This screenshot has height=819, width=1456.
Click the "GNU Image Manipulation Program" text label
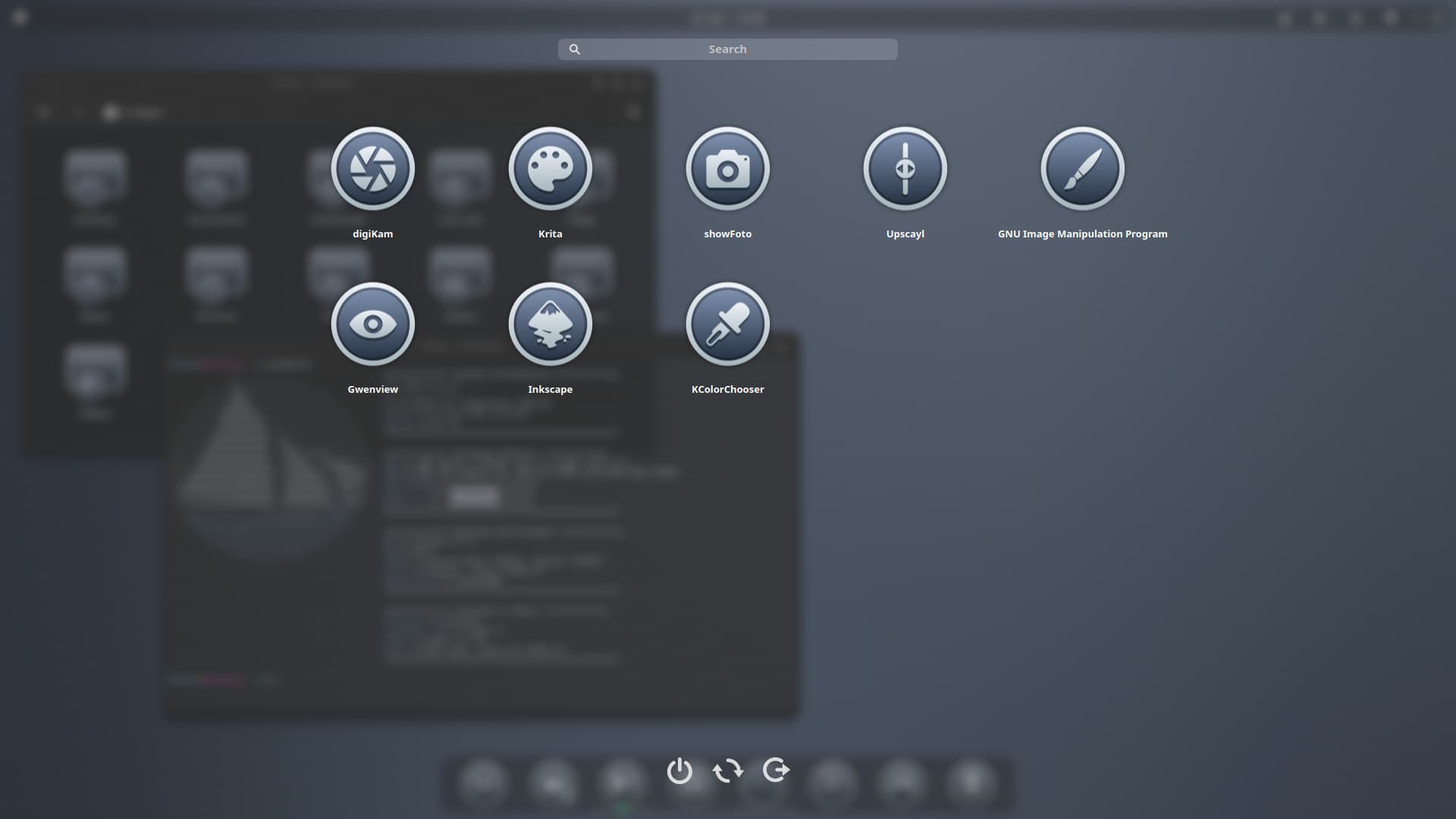[x=1082, y=234]
